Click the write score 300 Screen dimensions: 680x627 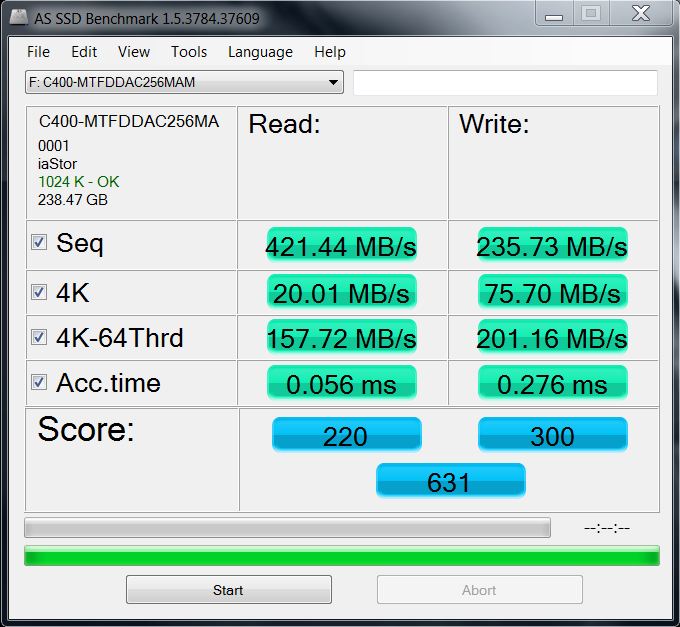point(552,435)
